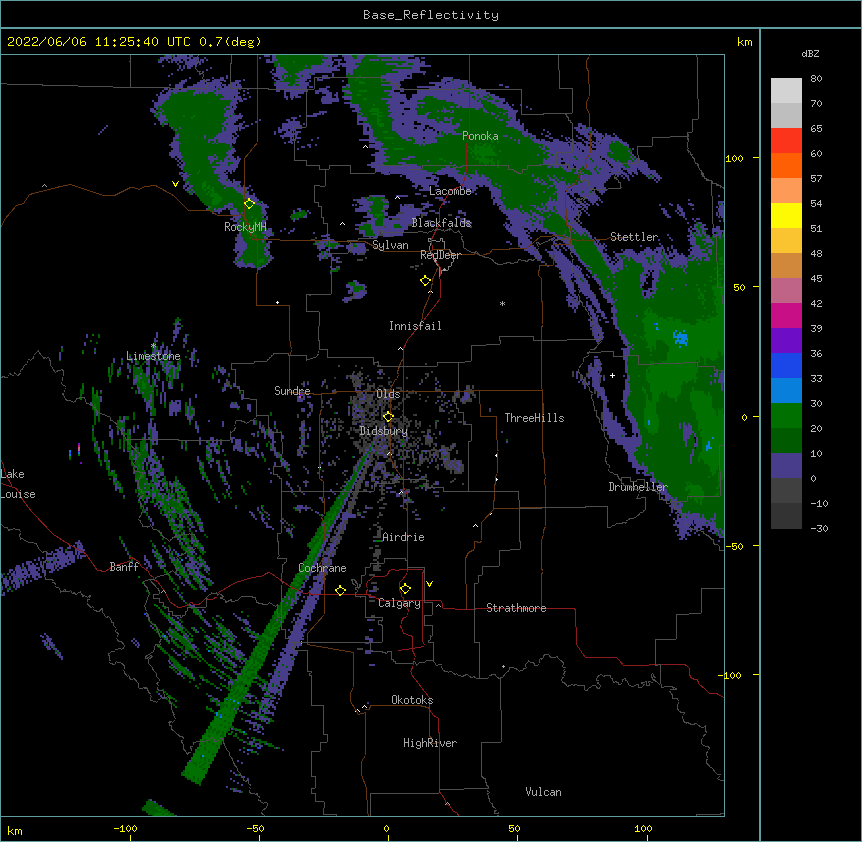
Task: Click the white cross west of Drumheller echo
Action: point(612,375)
